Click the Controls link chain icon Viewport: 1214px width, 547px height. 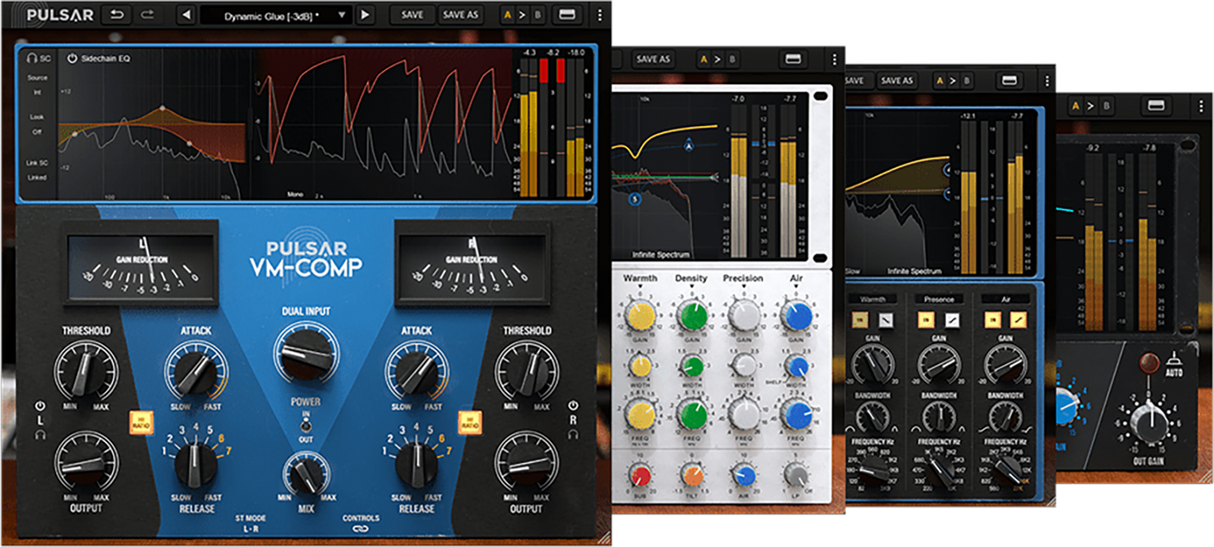361,531
